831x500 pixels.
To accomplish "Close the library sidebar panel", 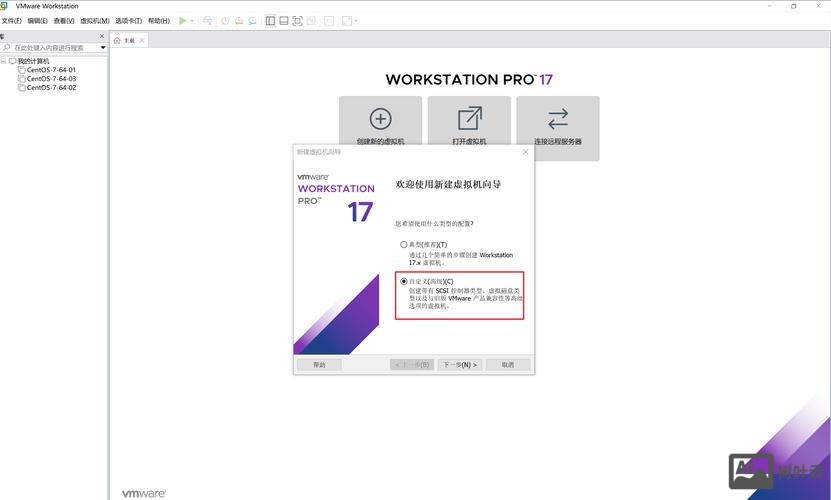I will 102,36.
